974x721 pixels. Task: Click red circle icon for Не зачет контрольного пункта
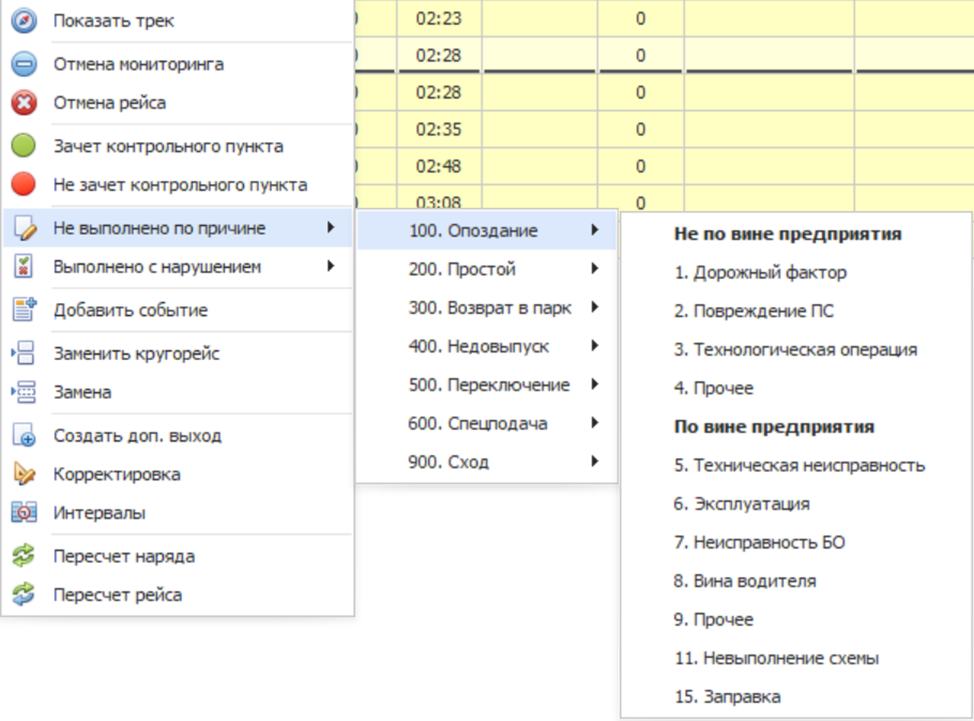24,185
